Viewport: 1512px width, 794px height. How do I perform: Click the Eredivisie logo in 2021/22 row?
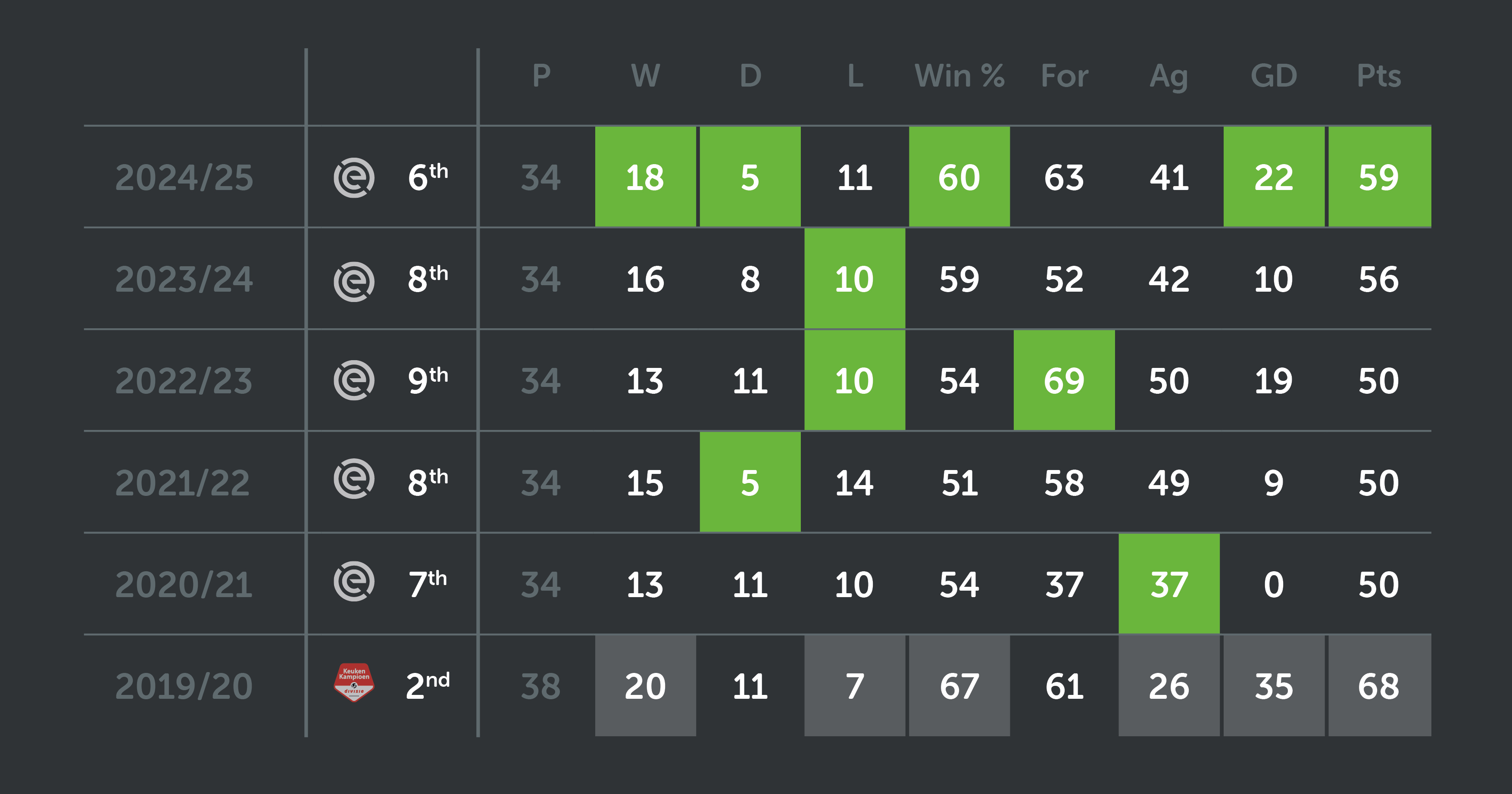[354, 479]
